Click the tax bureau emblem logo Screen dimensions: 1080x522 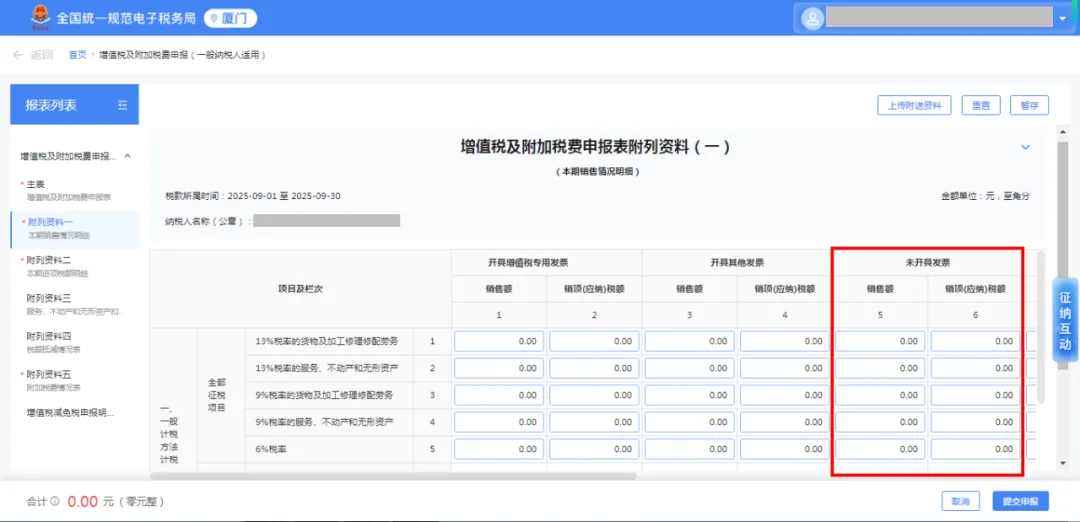tap(20, 18)
